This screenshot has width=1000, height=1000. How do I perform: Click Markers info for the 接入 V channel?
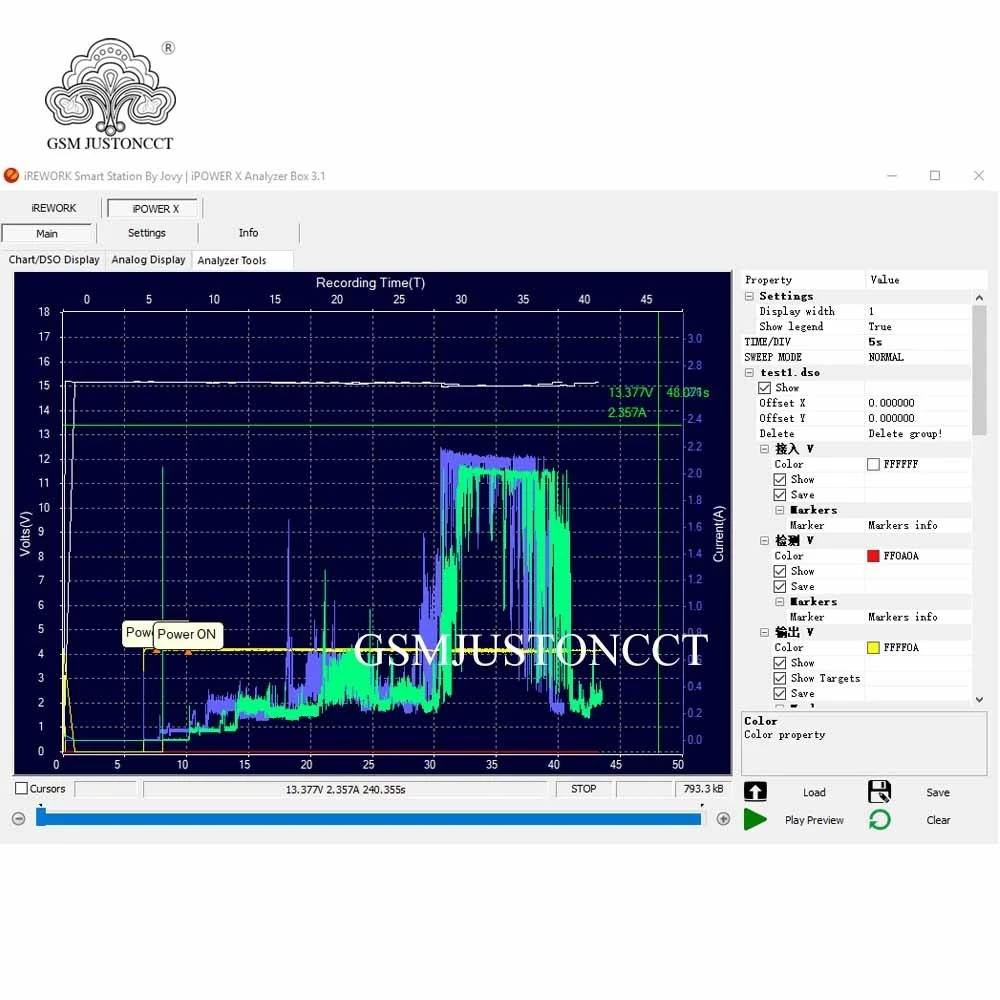(903, 526)
